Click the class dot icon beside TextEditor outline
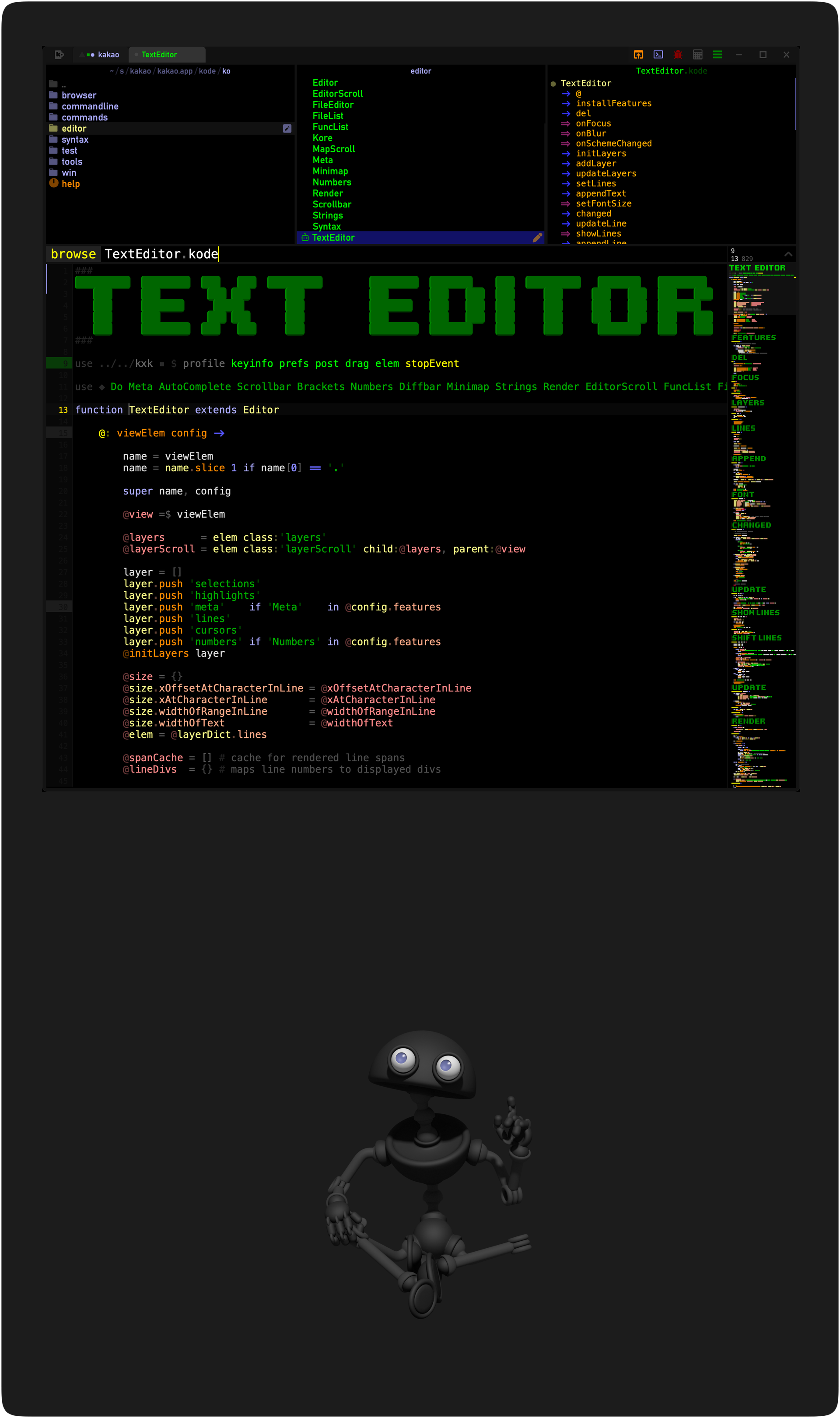Viewport: 840px width, 1418px height. [x=553, y=84]
